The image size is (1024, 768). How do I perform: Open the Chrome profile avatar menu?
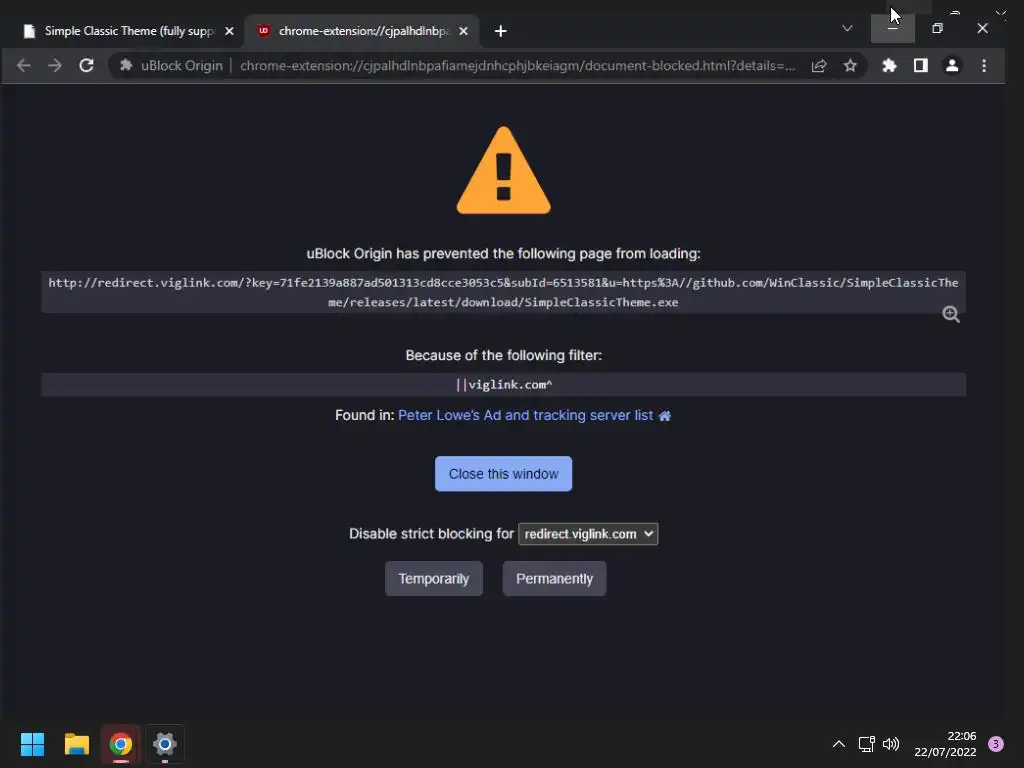952,65
